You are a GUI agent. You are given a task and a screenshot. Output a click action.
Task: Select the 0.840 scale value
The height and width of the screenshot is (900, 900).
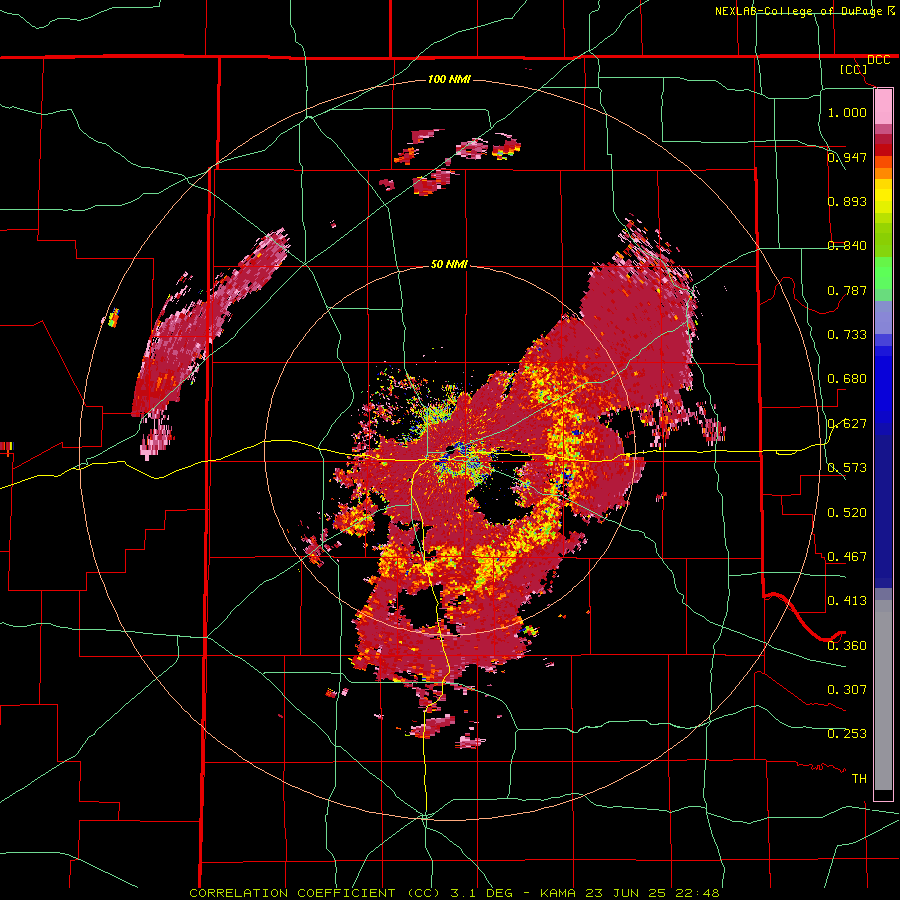click(847, 246)
